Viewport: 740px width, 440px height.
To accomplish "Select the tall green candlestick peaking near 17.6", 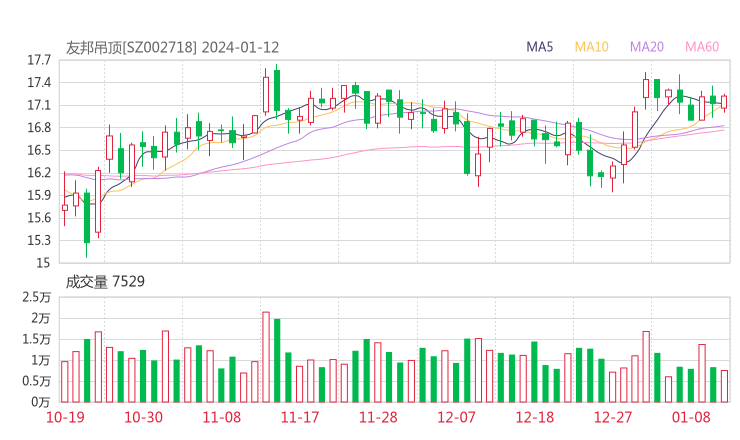I will [x=277, y=91].
